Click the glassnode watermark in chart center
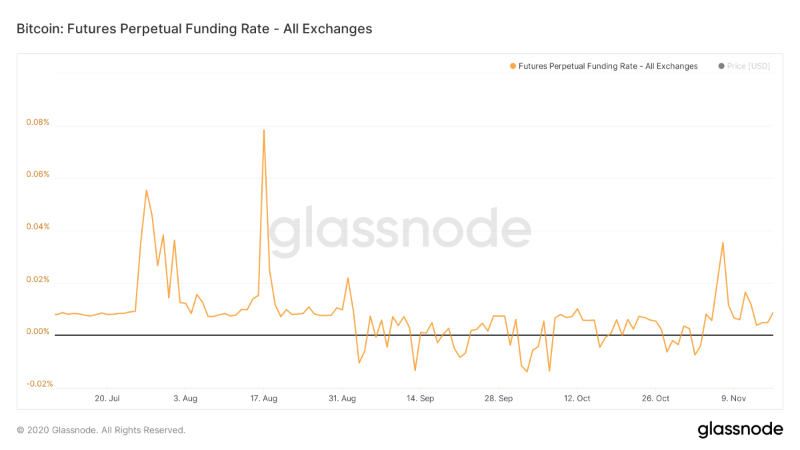This screenshot has width=800, height=450. click(x=400, y=232)
